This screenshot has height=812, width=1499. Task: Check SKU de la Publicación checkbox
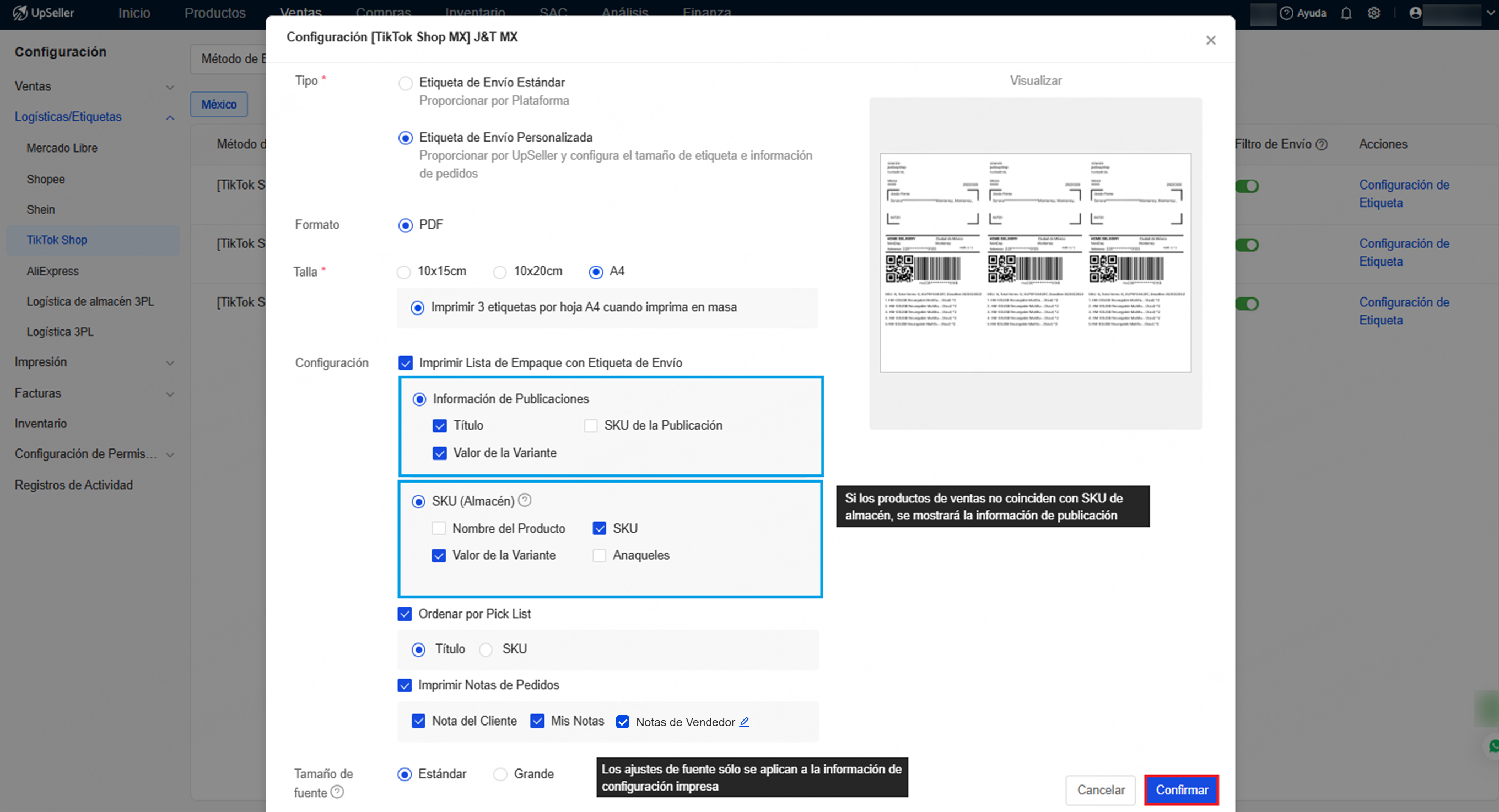click(x=591, y=426)
